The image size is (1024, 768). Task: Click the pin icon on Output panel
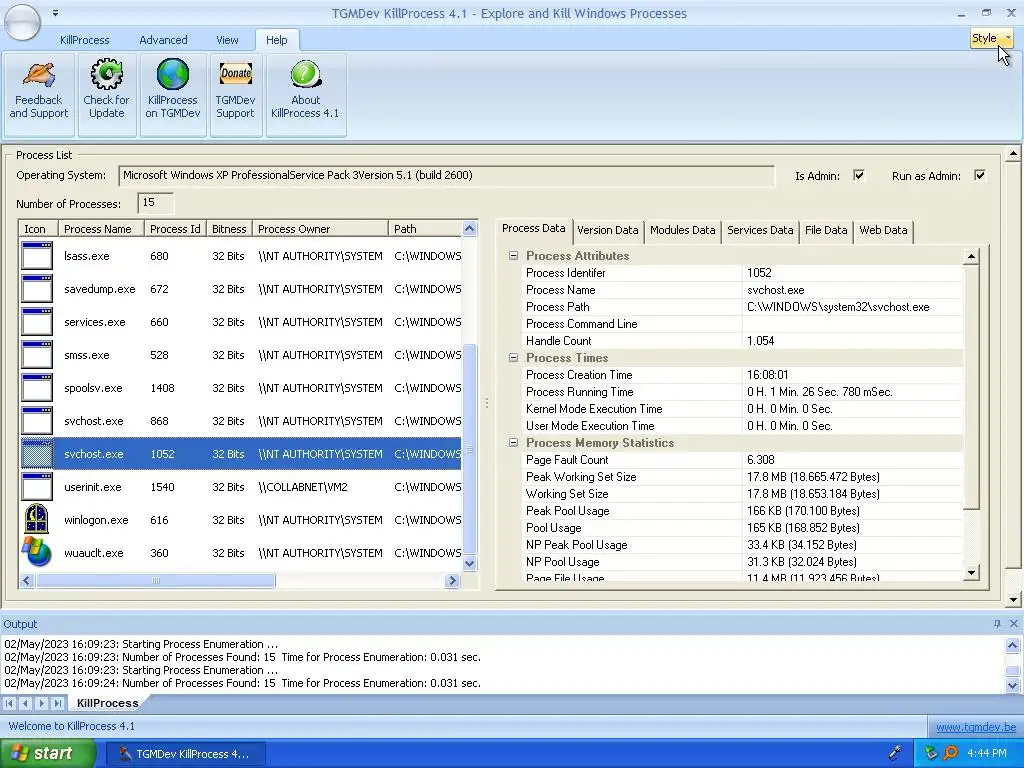(997, 624)
